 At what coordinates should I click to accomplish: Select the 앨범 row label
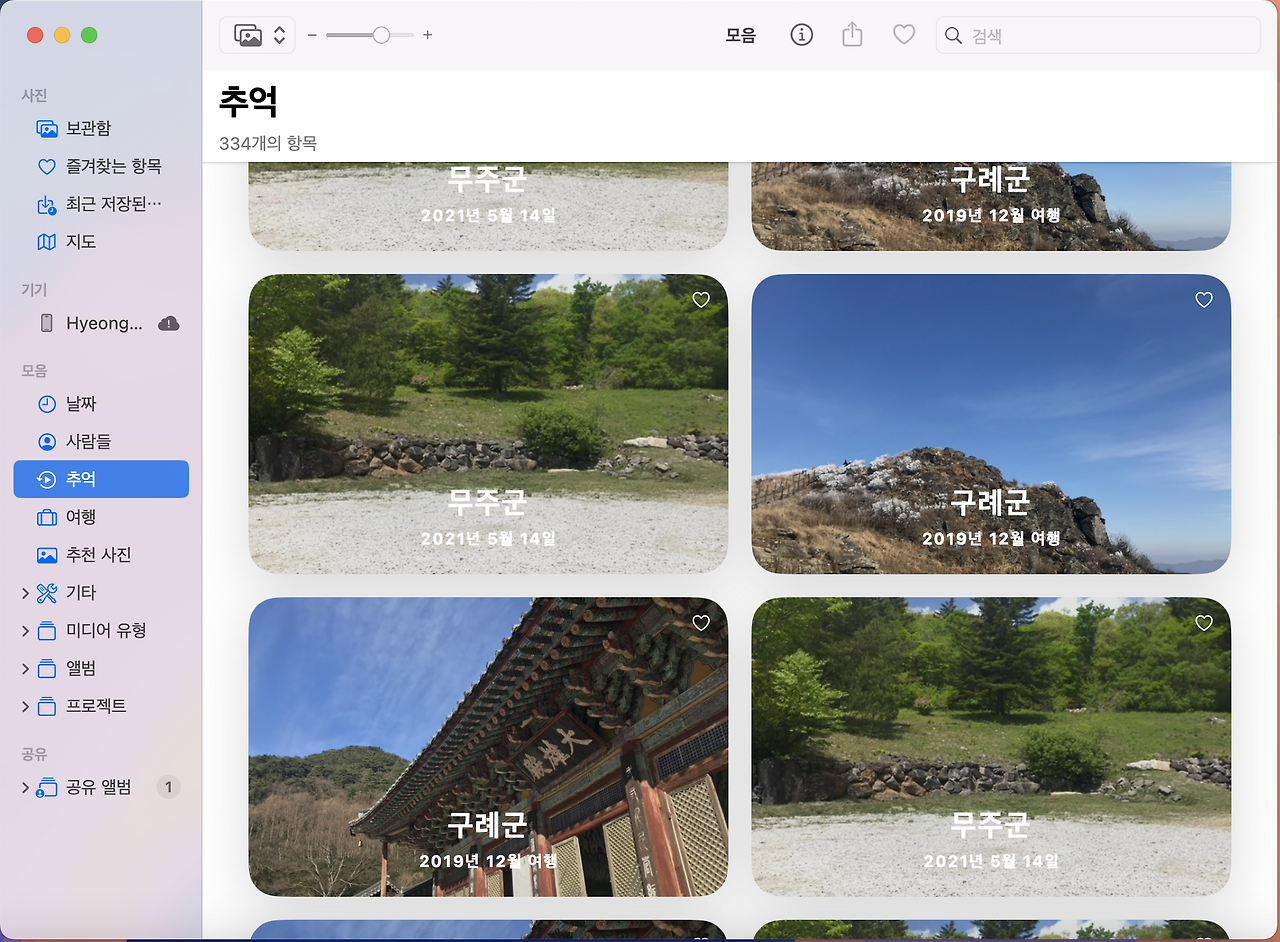[81, 669]
